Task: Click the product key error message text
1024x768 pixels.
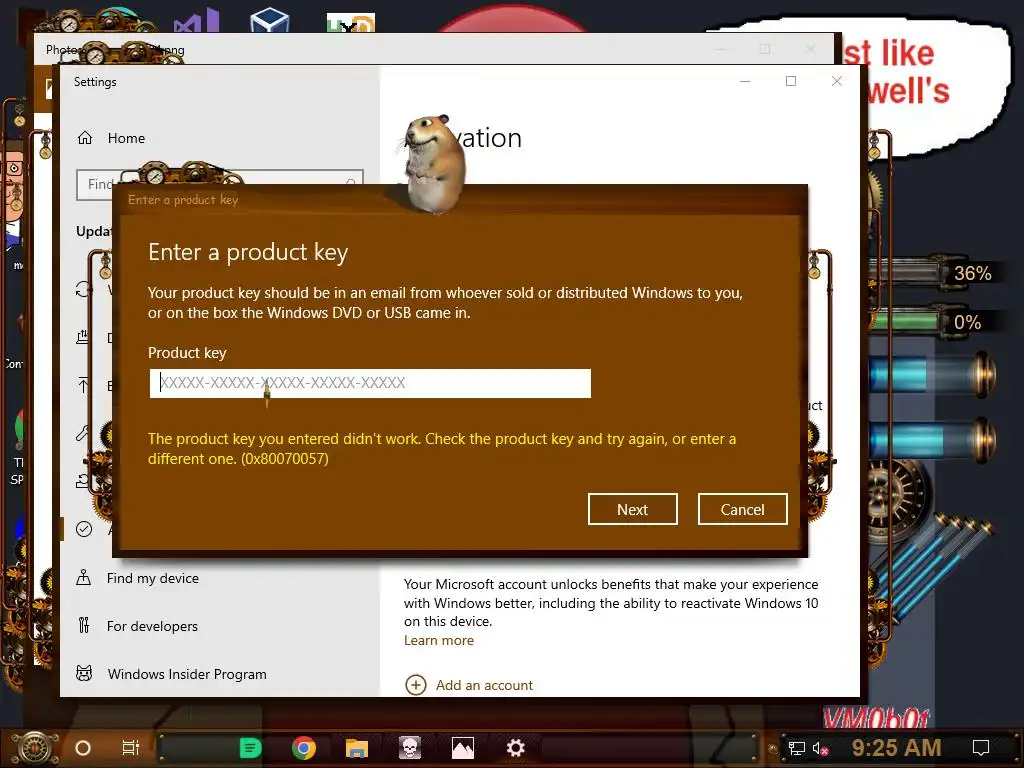Action: pyautogui.click(x=441, y=449)
